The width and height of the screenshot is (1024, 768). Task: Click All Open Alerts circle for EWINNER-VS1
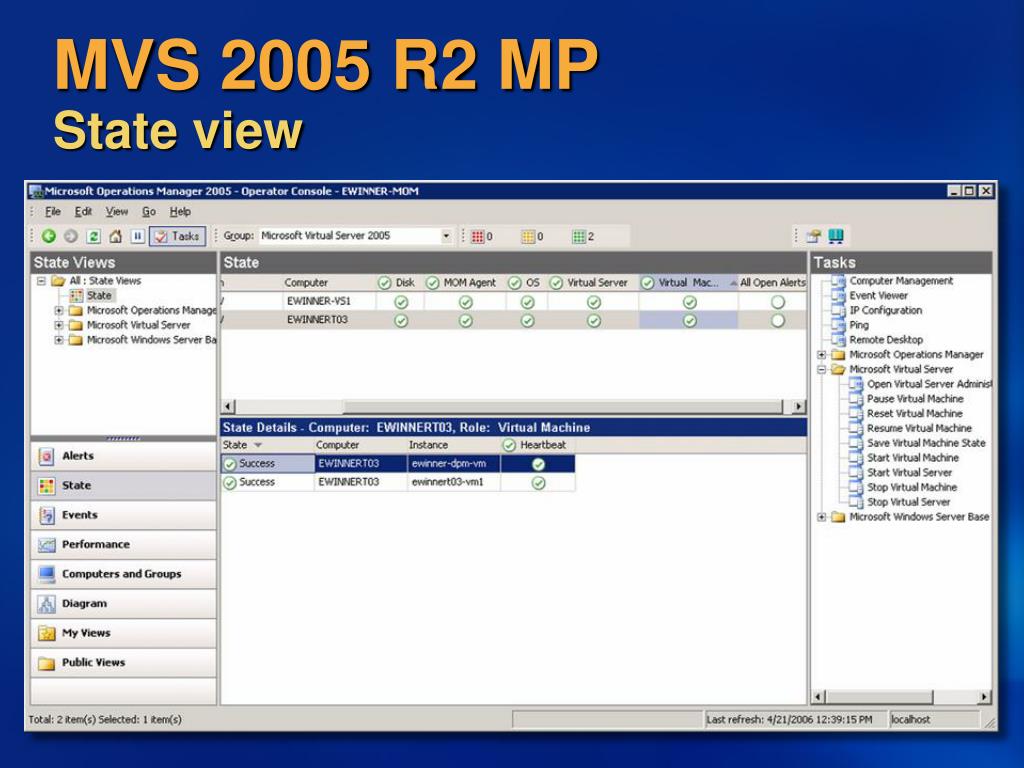point(777,302)
